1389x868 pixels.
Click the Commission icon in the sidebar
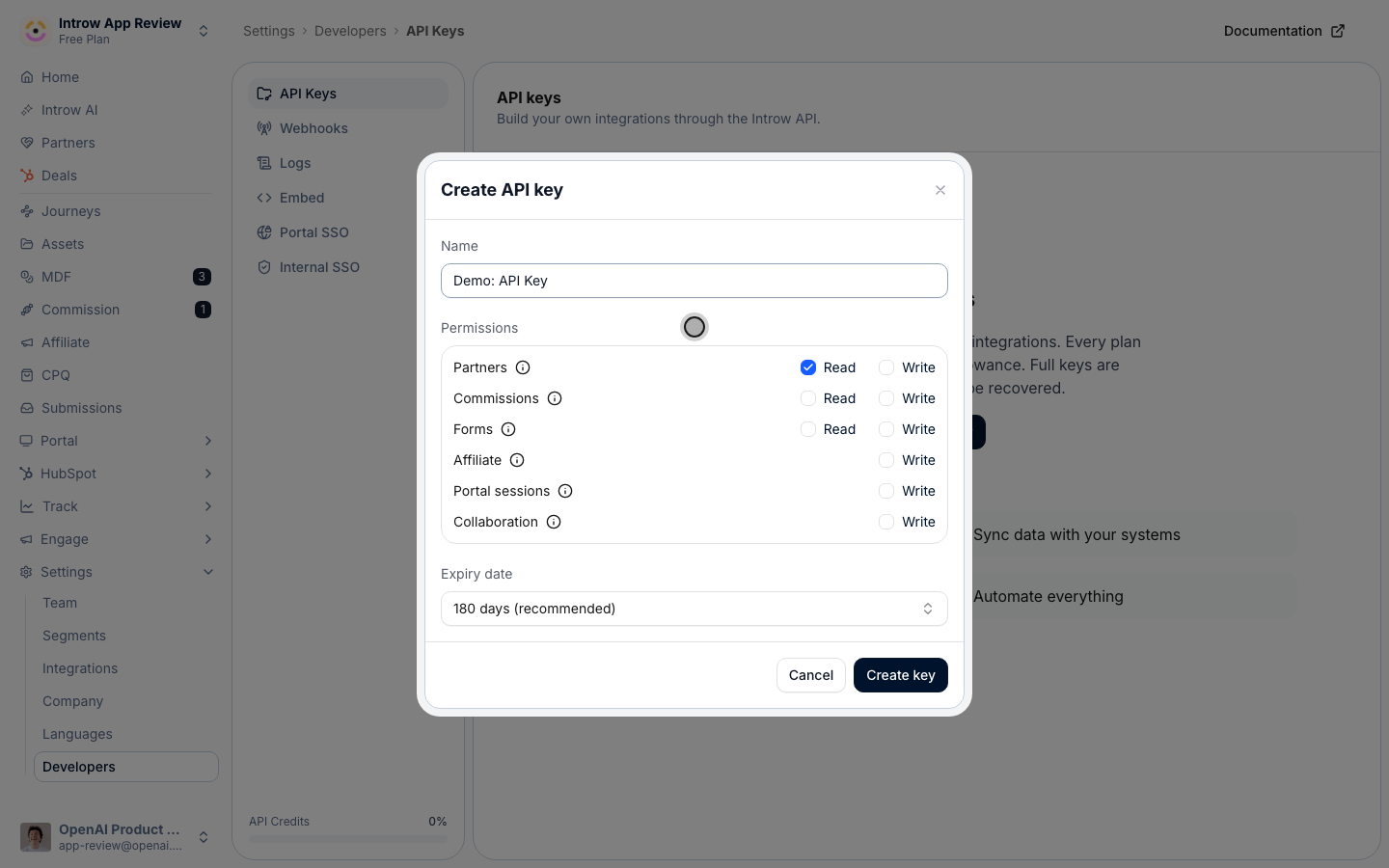(27, 310)
